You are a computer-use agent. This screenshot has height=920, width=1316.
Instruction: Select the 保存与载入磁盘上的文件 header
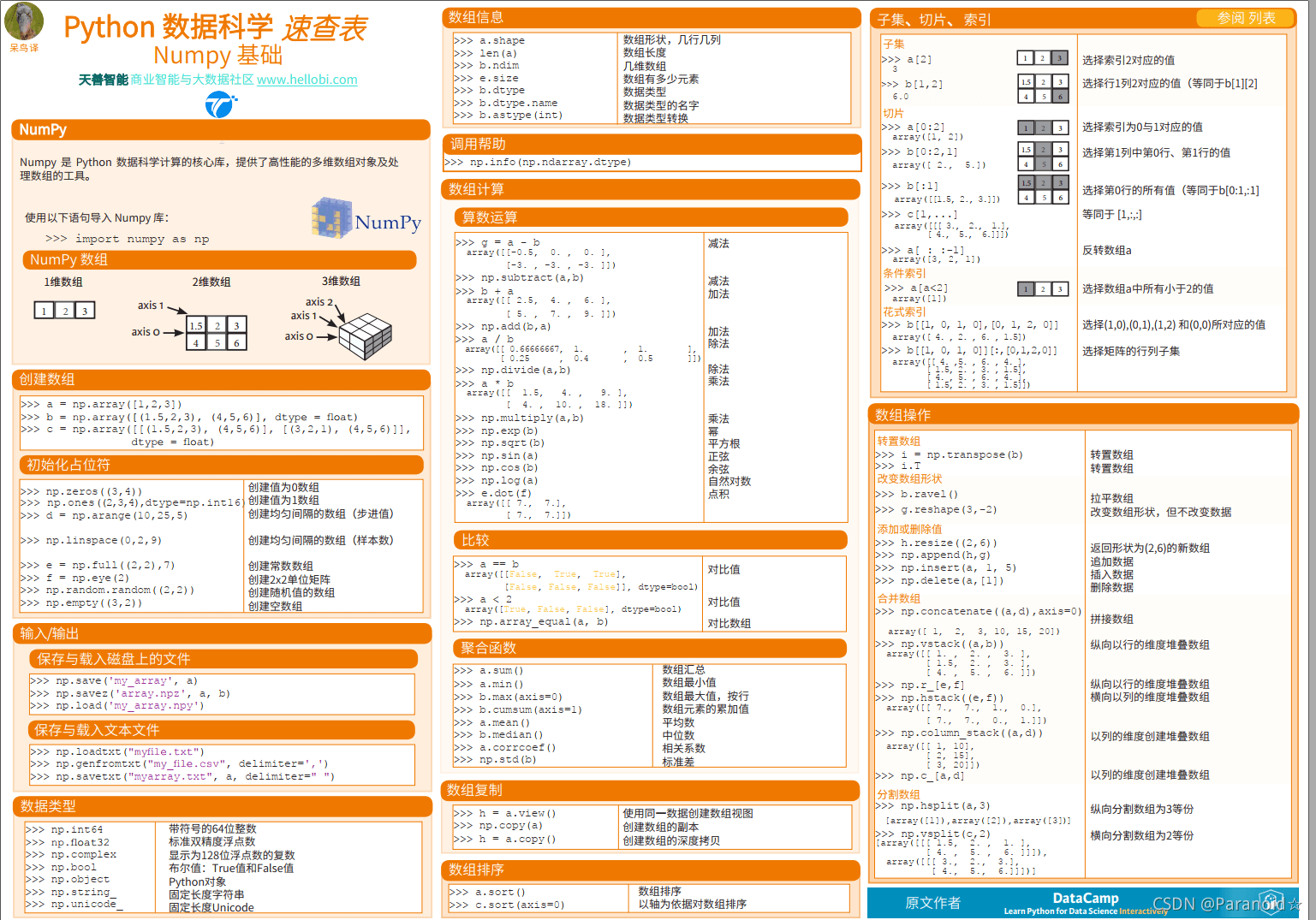(223, 659)
